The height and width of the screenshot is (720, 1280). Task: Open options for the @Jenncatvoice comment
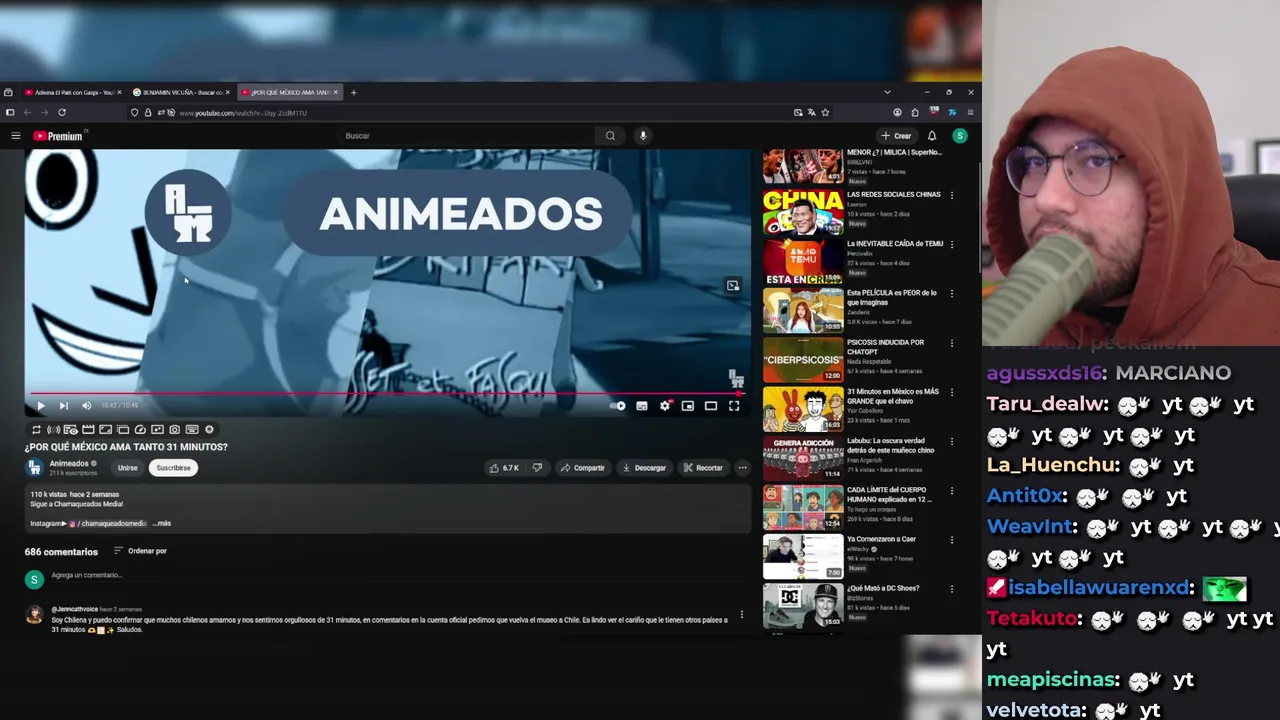(x=741, y=615)
